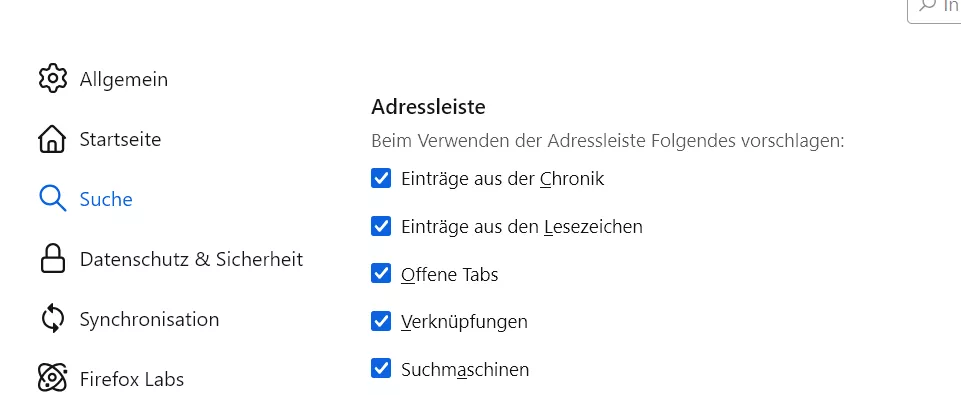Open the Allgemein settings category
This screenshot has width=961, height=395.
click(x=124, y=79)
